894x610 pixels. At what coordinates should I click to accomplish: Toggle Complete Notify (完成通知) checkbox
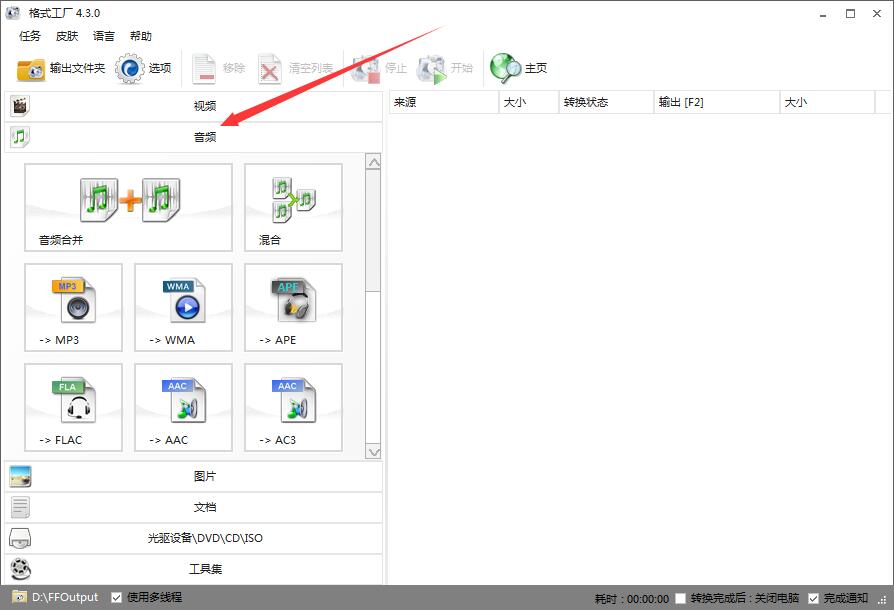click(814, 598)
